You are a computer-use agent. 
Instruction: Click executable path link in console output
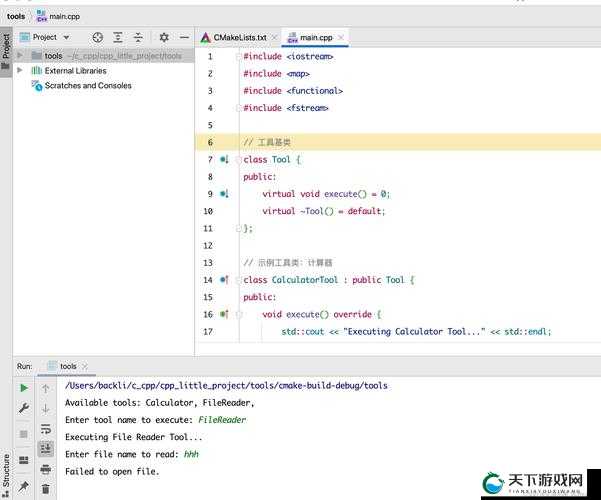click(x=226, y=385)
